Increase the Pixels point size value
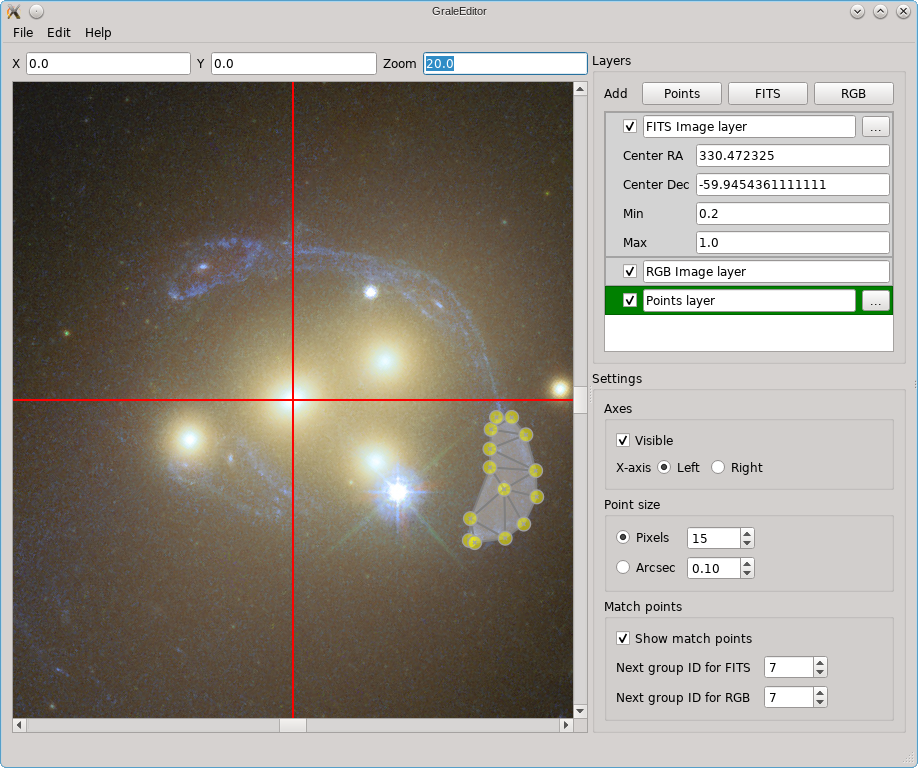The height and width of the screenshot is (768, 918). pyautogui.click(x=746, y=533)
